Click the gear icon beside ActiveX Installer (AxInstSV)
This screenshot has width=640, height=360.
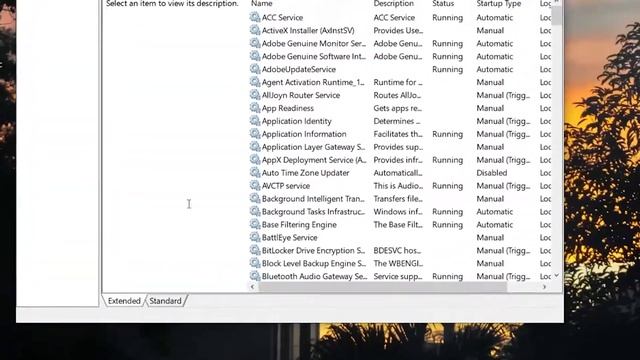click(x=255, y=30)
